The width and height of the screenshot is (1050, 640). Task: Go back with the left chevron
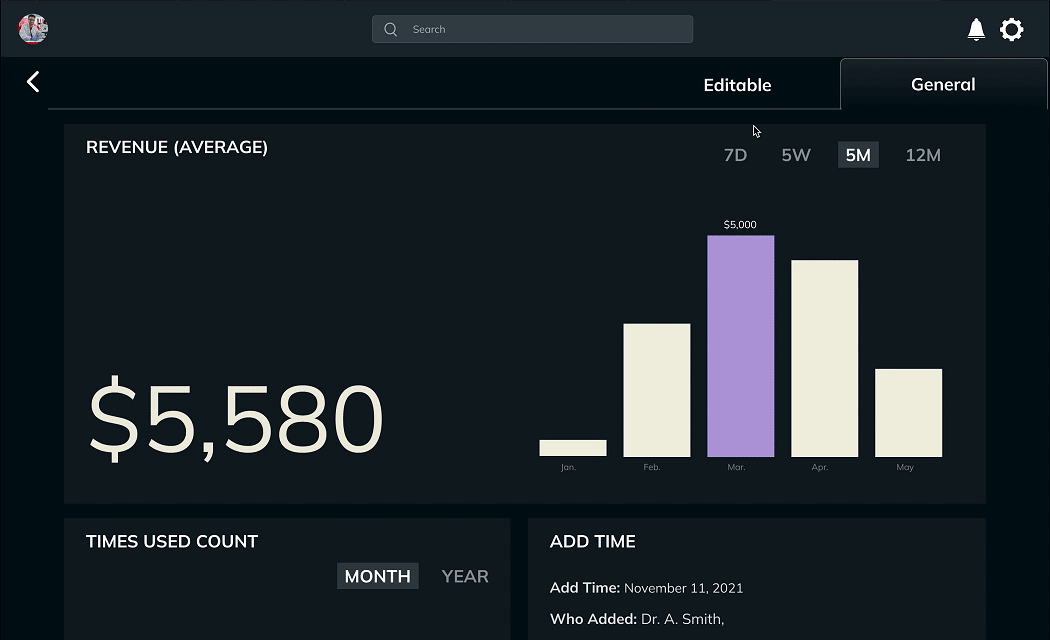33,82
